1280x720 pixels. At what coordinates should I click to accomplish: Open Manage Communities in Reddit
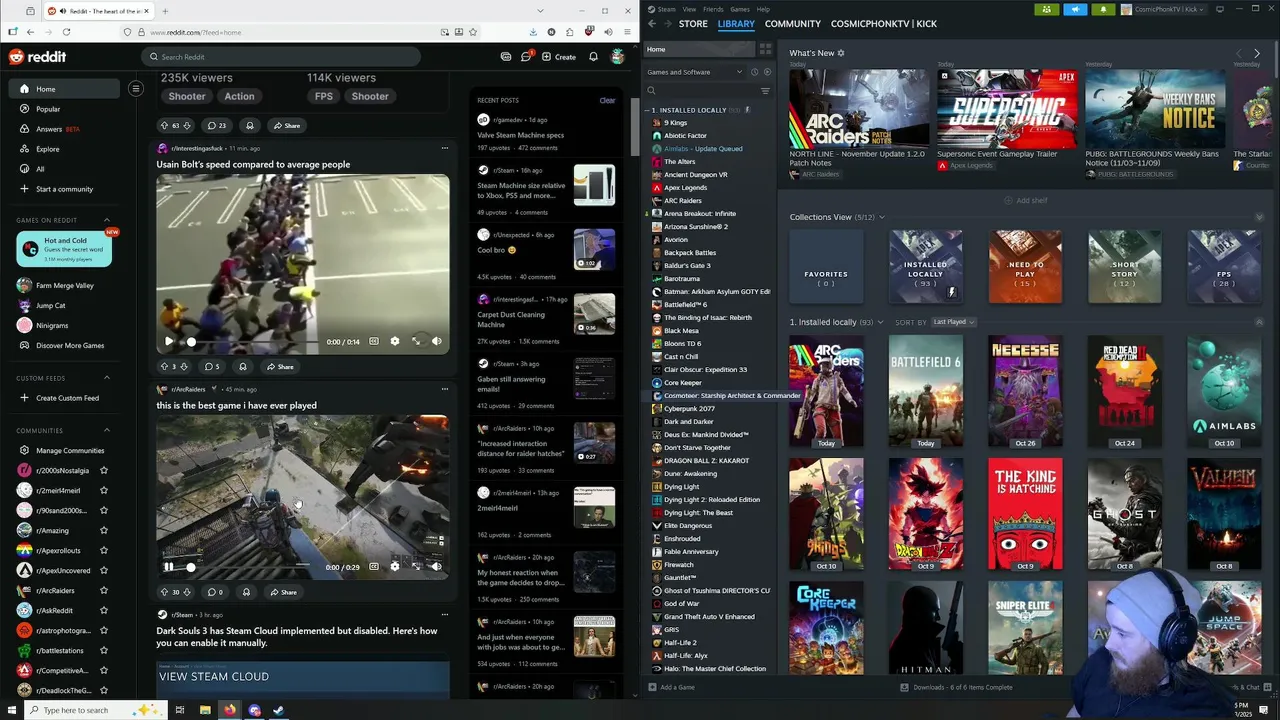tap(62, 451)
